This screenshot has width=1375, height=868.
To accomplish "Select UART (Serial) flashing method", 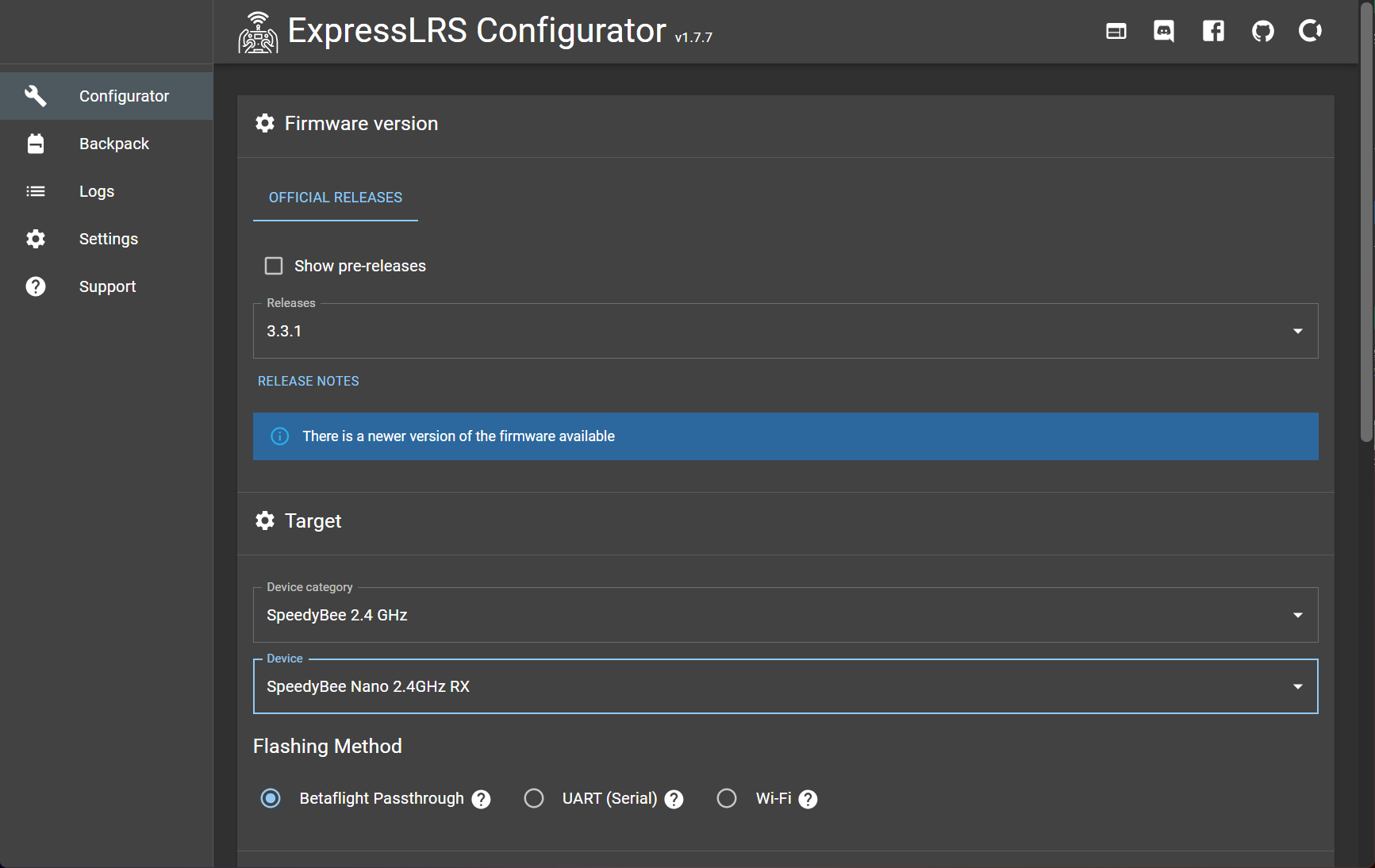I will click(x=534, y=798).
